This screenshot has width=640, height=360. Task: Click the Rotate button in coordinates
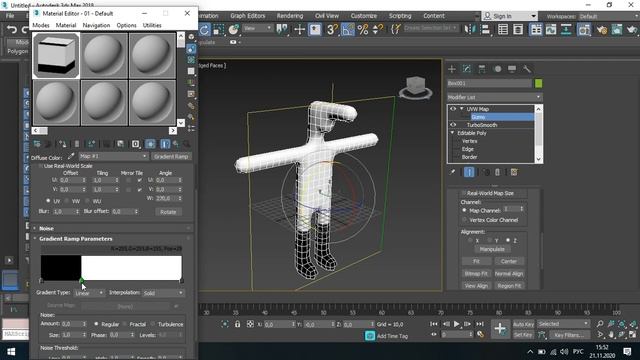tap(168, 212)
